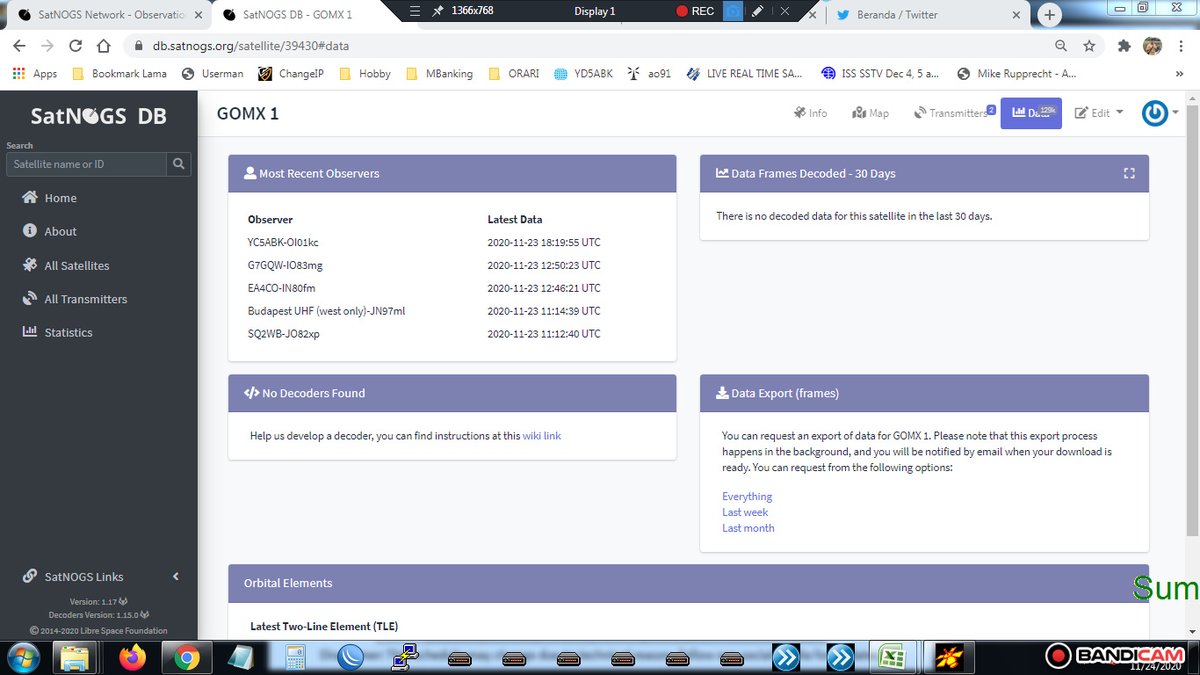Screen dimensions: 1200x675
Task: Open the Home page from the sidebar
Action: click(49, 198)
